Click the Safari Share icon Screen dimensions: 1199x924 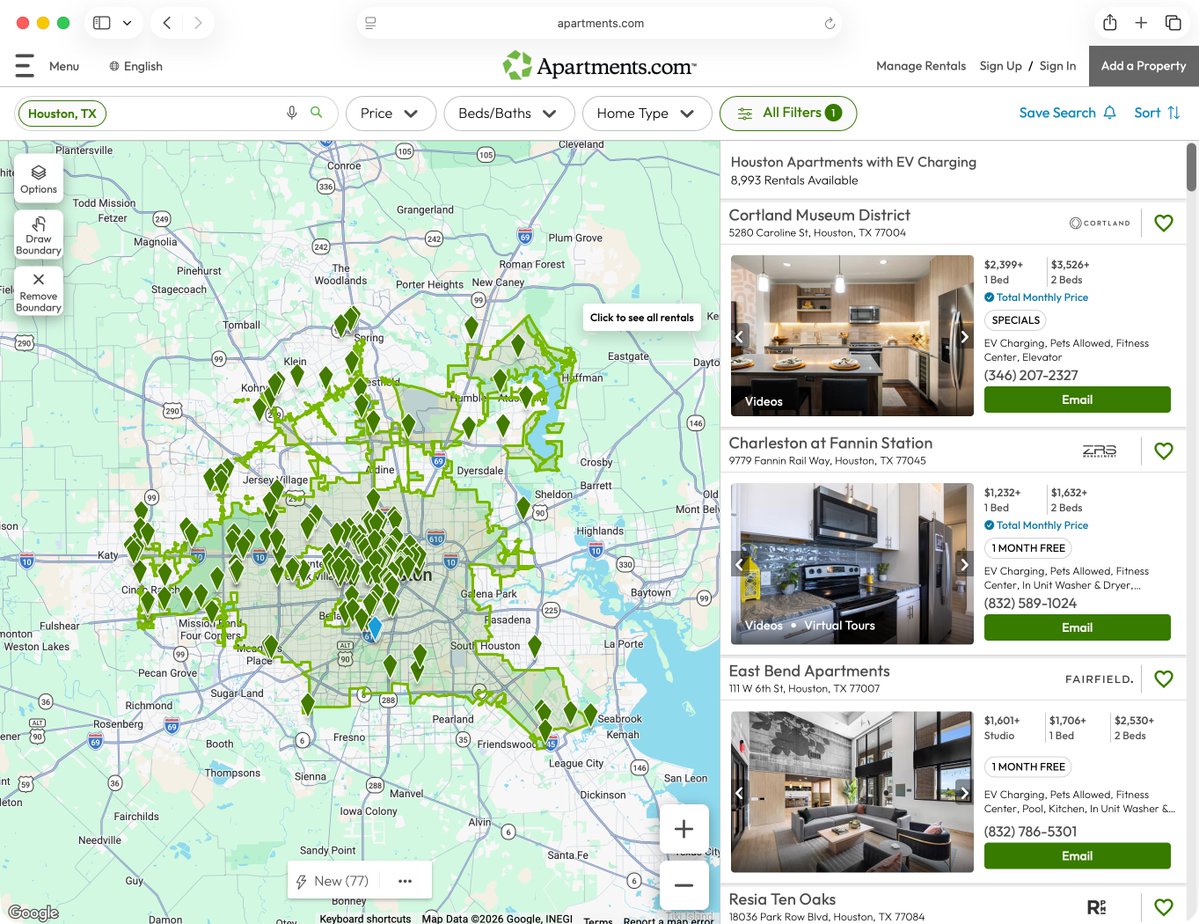(x=1110, y=23)
